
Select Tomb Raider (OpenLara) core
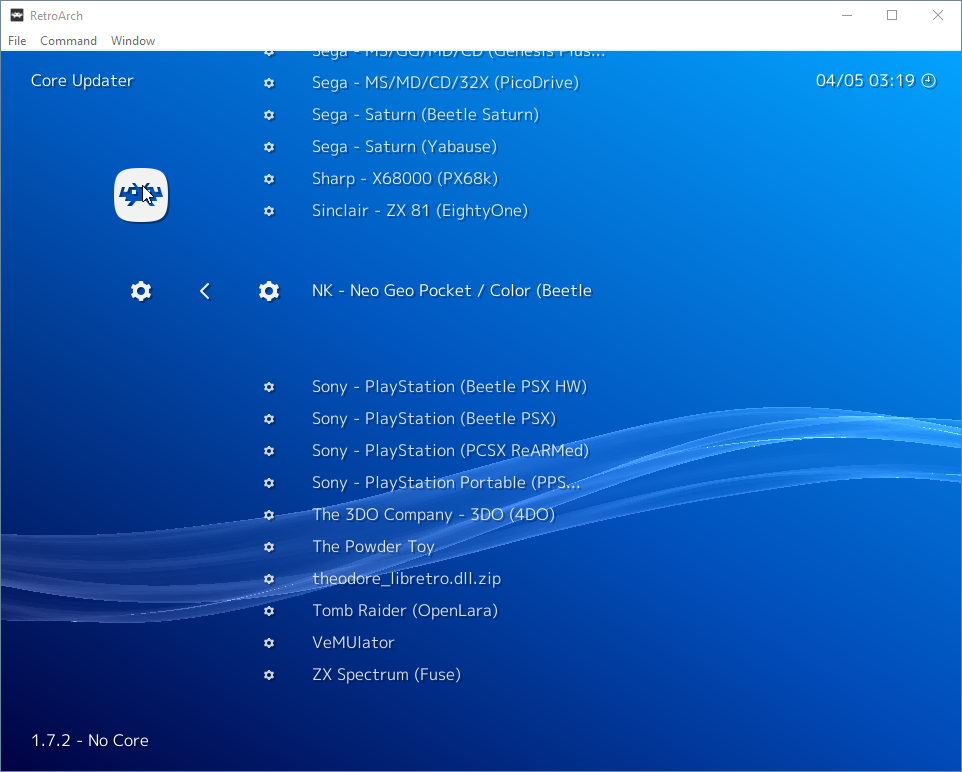(x=405, y=611)
